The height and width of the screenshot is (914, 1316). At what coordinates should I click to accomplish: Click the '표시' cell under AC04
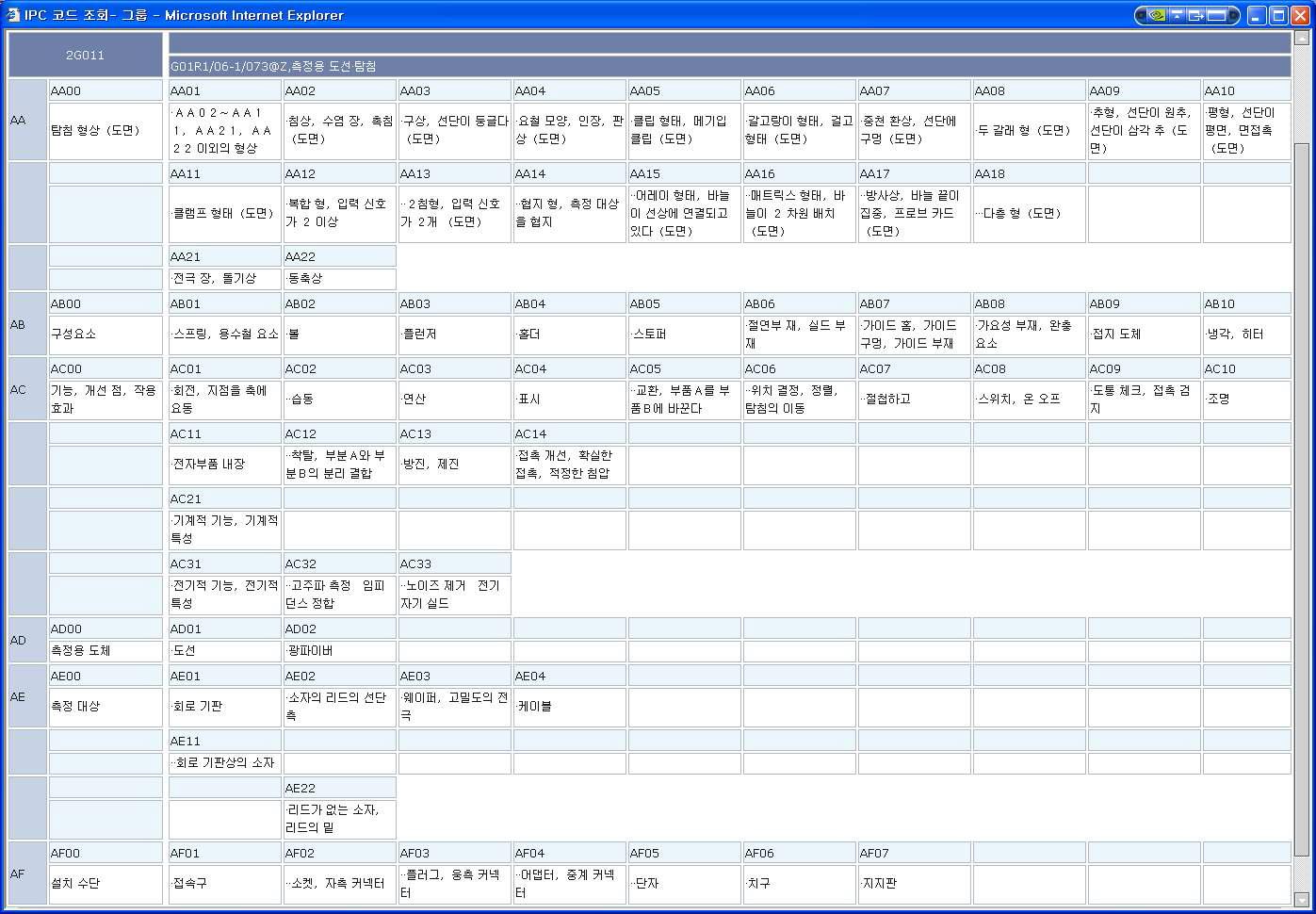pyautogui.click(x=569, y=399)
